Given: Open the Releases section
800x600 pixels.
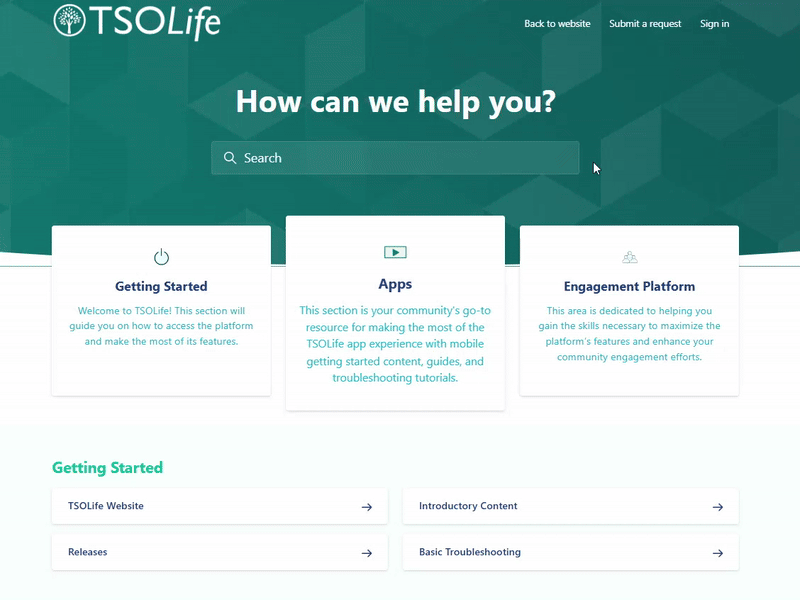Looking at the screenshot, I should tap(220, 553).
